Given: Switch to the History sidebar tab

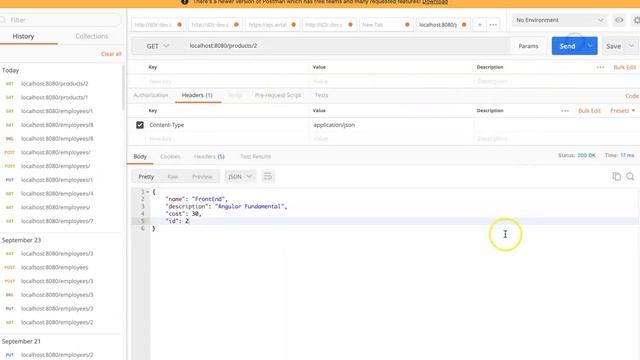Looking at the screenshot, I should [23, 36].
